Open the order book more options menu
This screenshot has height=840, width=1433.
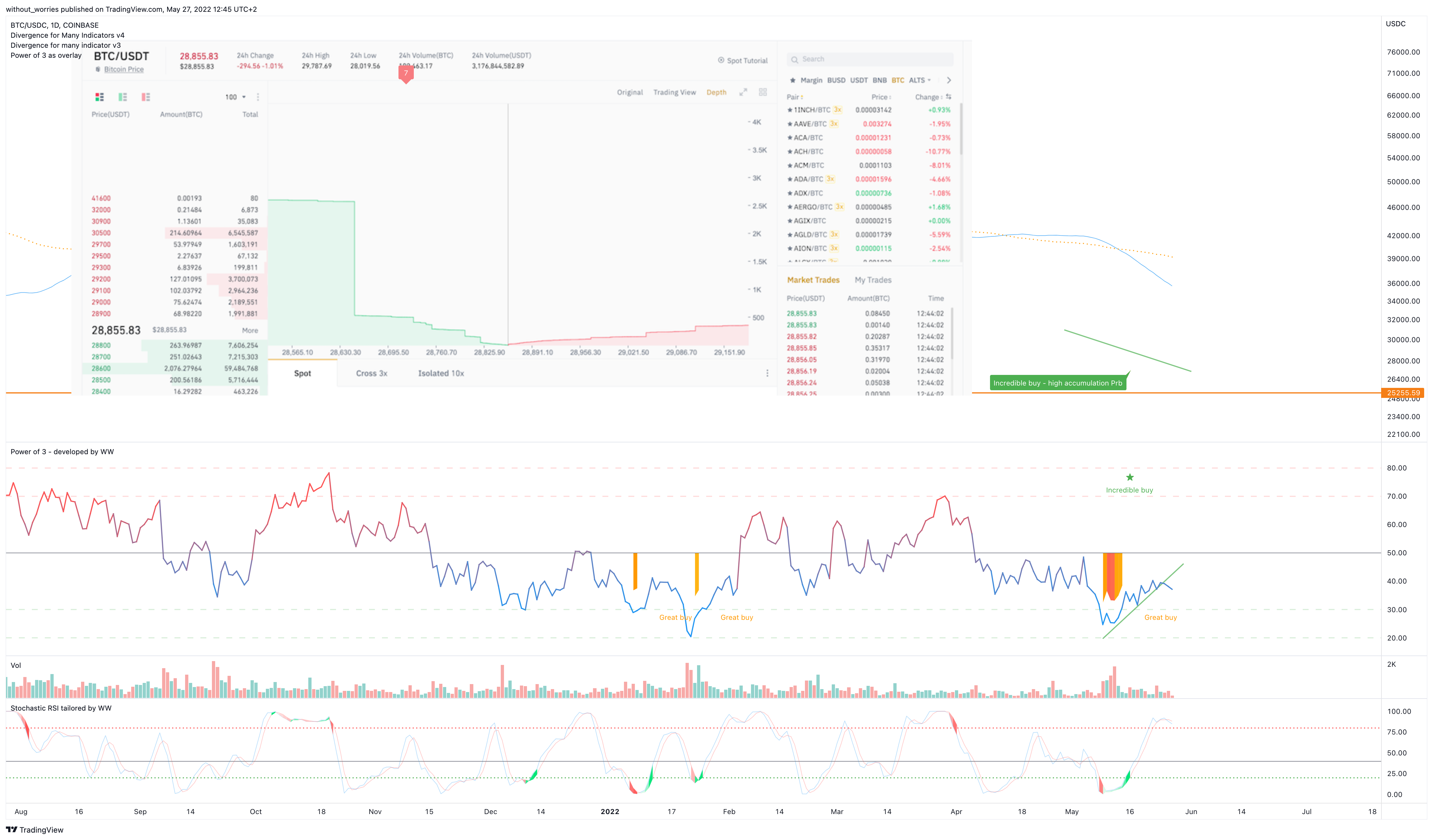pyautogui.click(x=258, y=97)
